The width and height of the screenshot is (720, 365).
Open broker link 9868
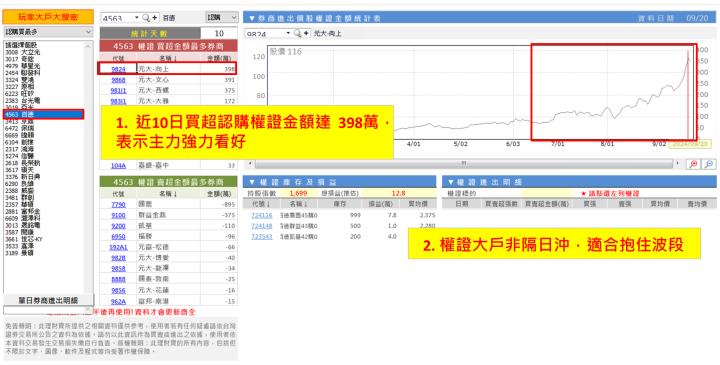[118, 80]
